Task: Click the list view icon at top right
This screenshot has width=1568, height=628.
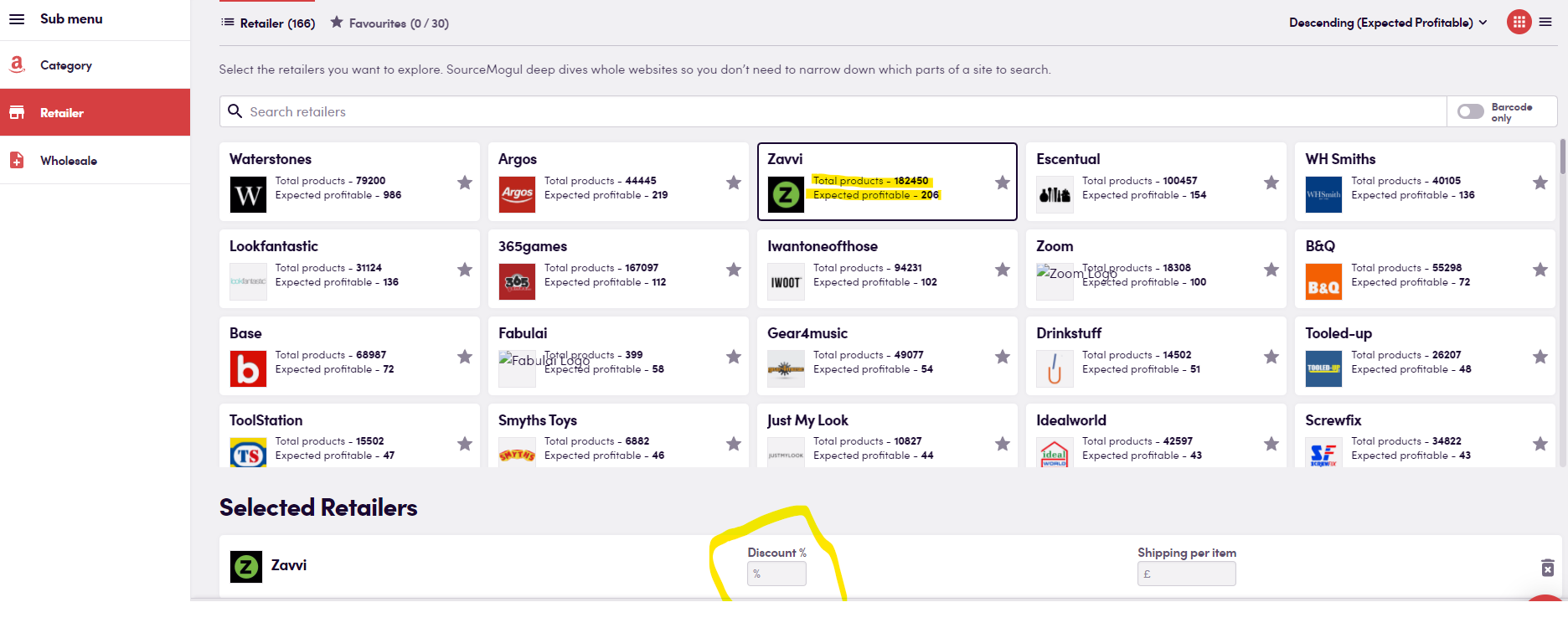Action: 1545,22
